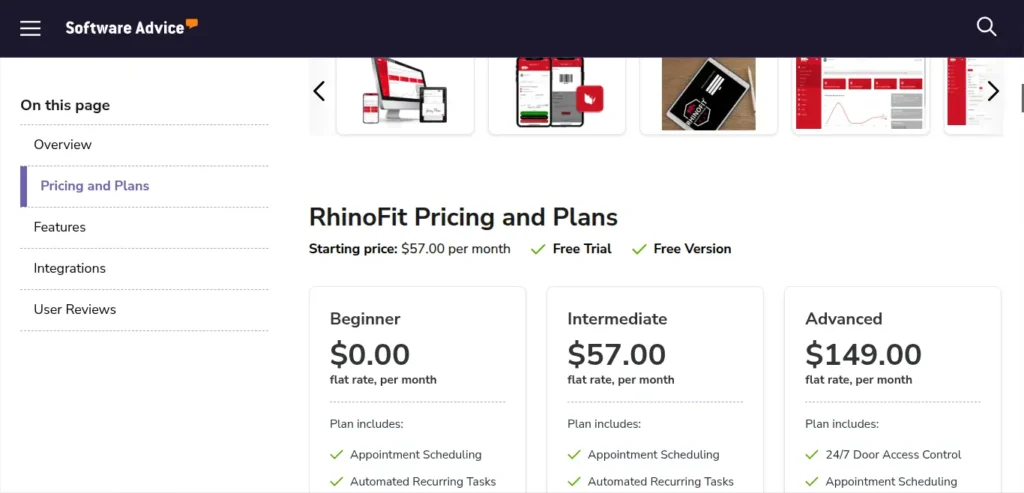Screen dimensions: 1024x493
Task: View the mobile phones barcode screenshot
Action: (x=557, y=94)
